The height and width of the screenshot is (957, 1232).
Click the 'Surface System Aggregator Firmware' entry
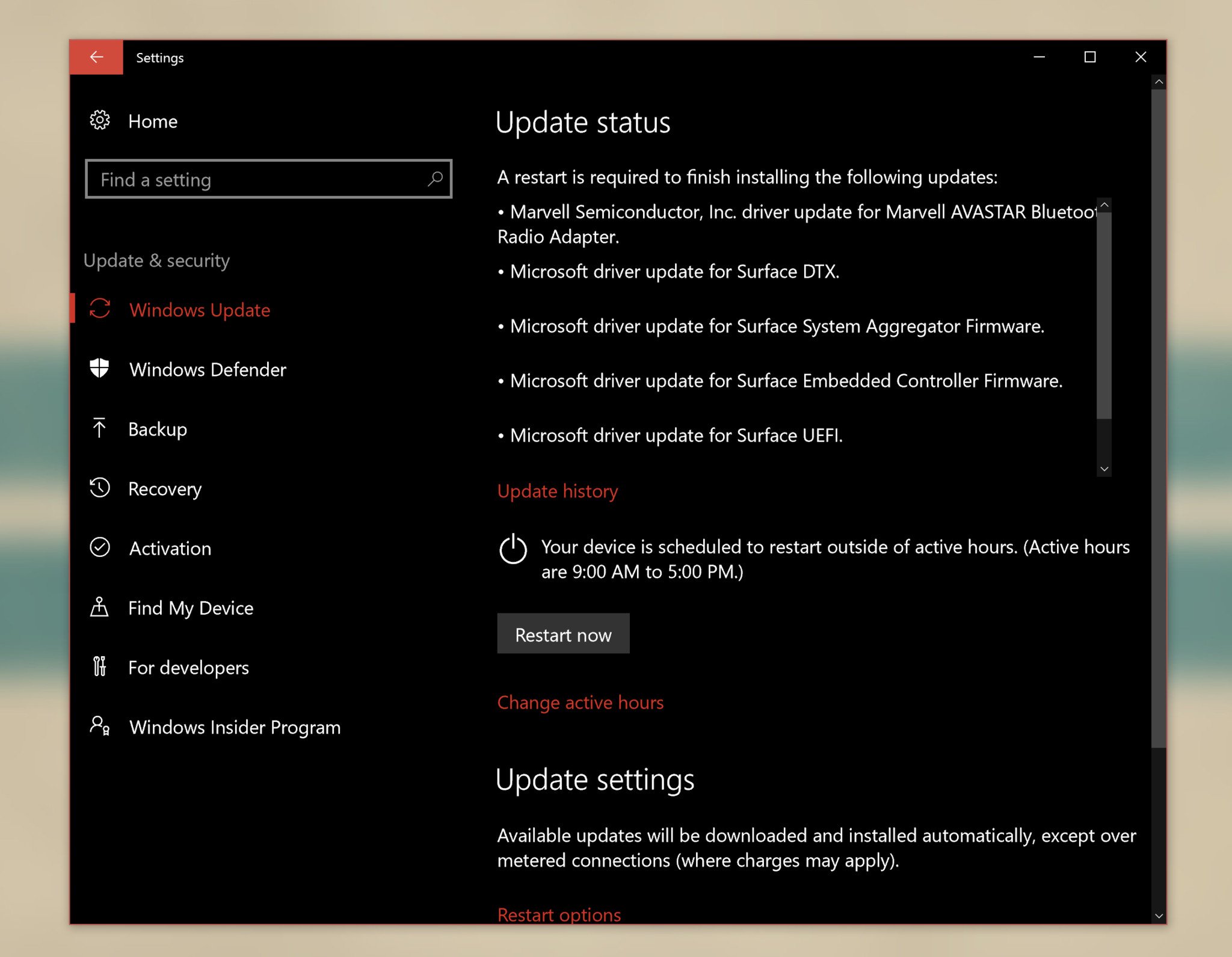771,327
